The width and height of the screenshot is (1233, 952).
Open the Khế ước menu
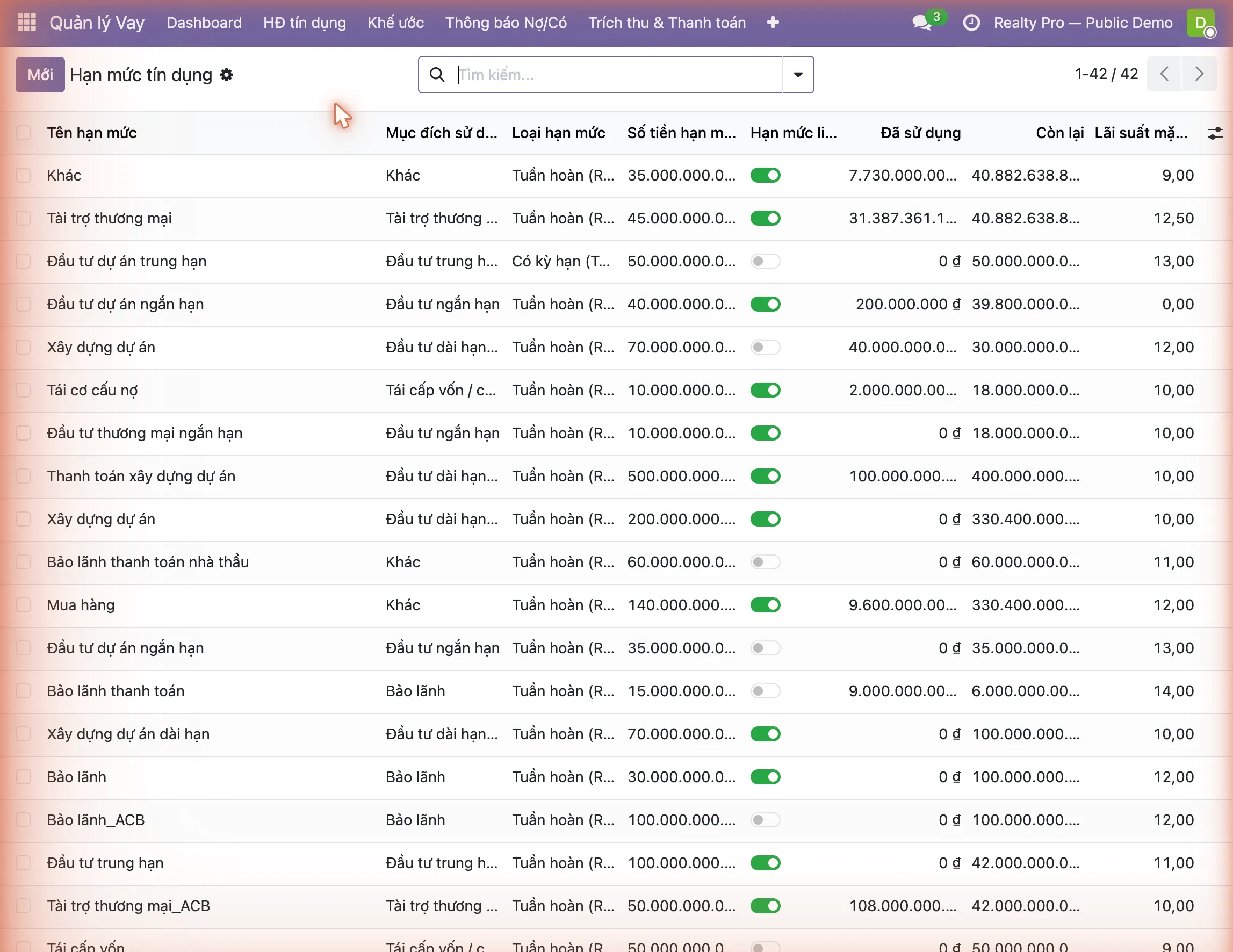click(395, 23)
